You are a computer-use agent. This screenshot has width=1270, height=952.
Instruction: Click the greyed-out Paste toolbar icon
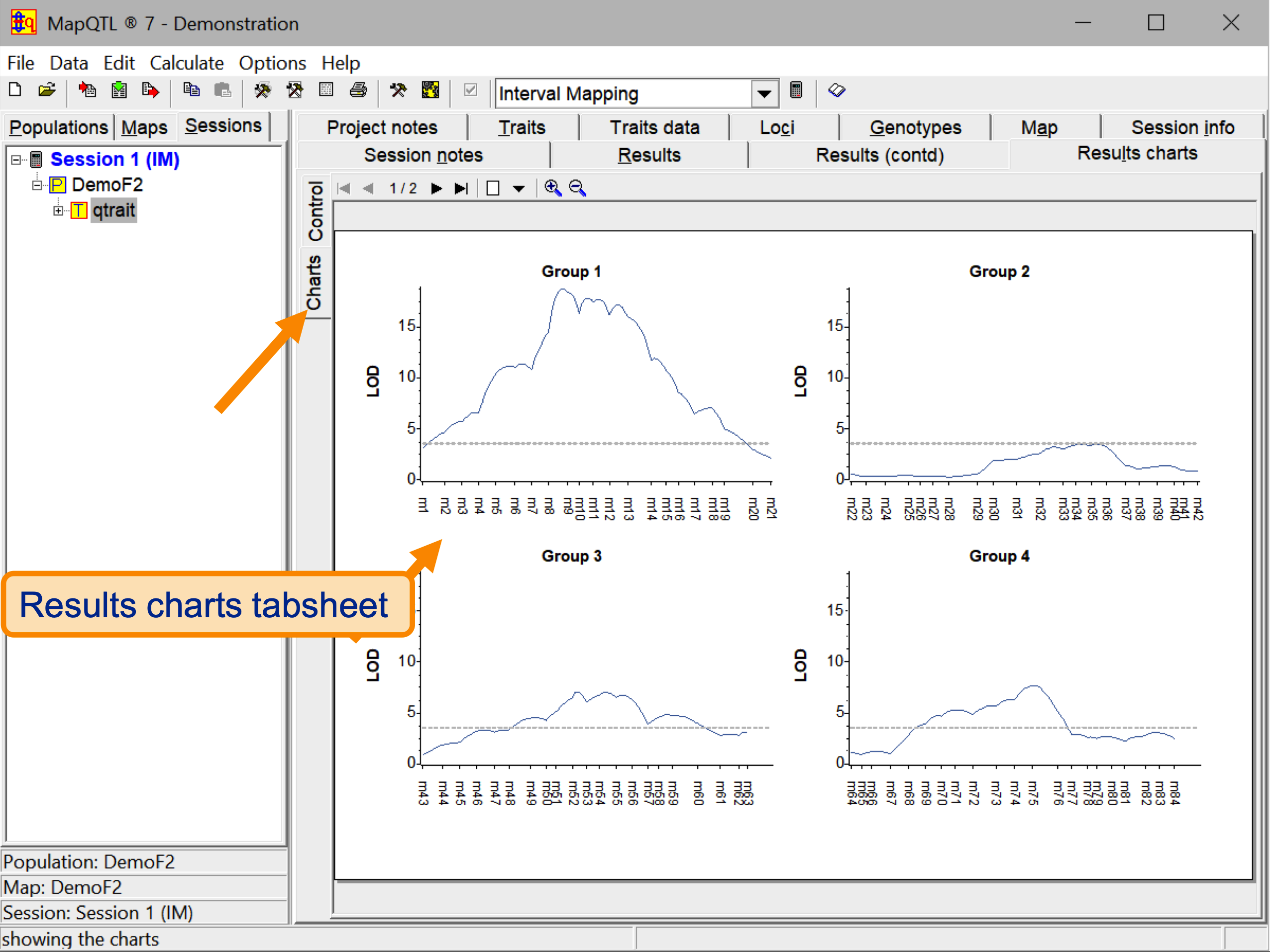tap(223, 91)
